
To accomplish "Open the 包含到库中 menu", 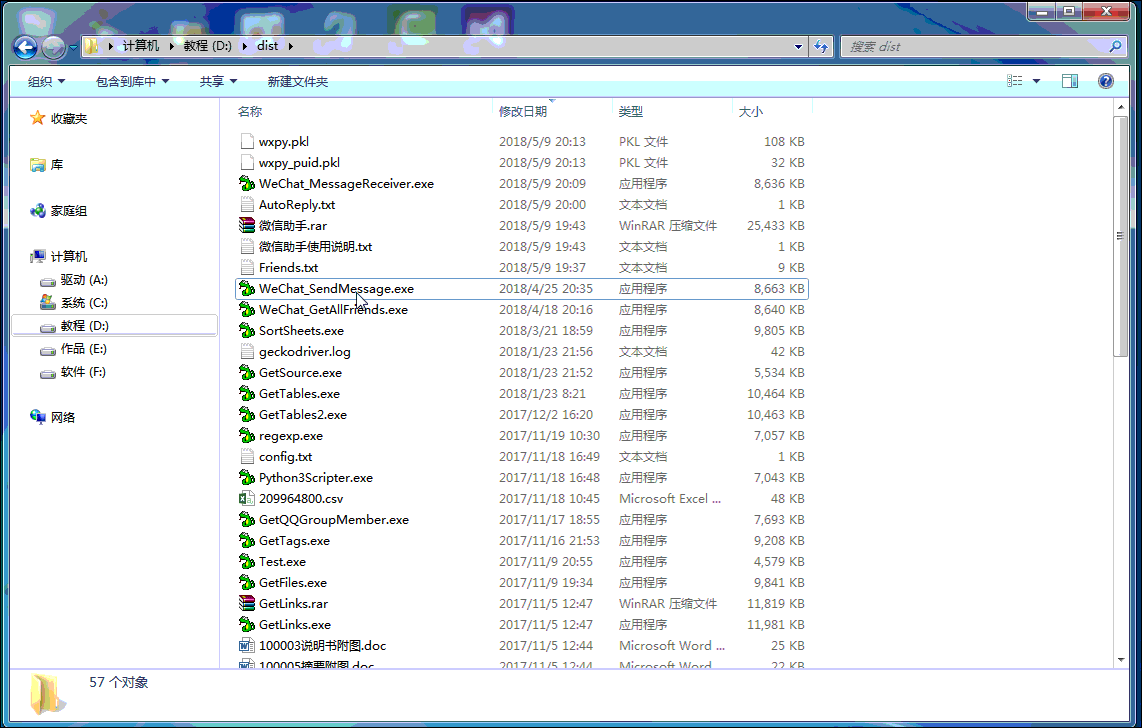I will (133, 82).
